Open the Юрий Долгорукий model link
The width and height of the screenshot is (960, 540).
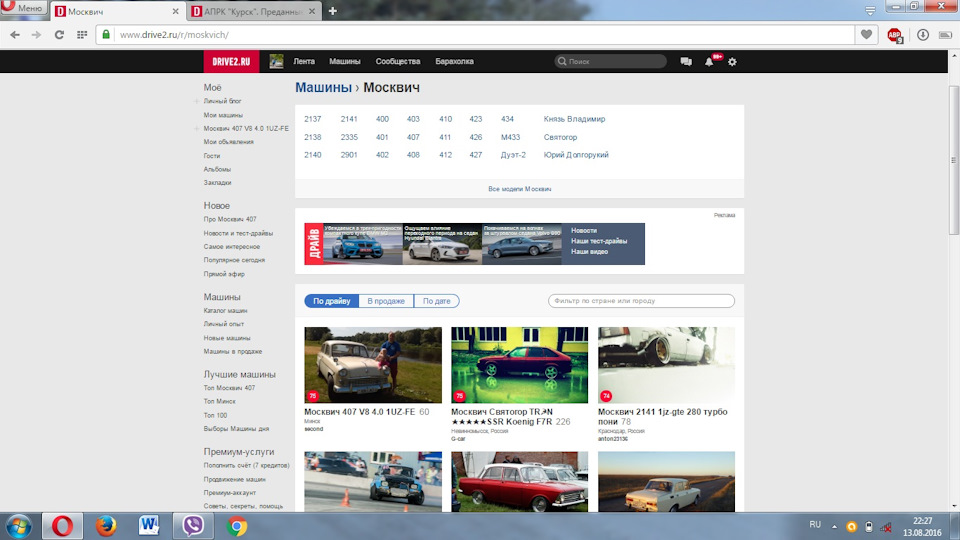[x=576, y=155]
